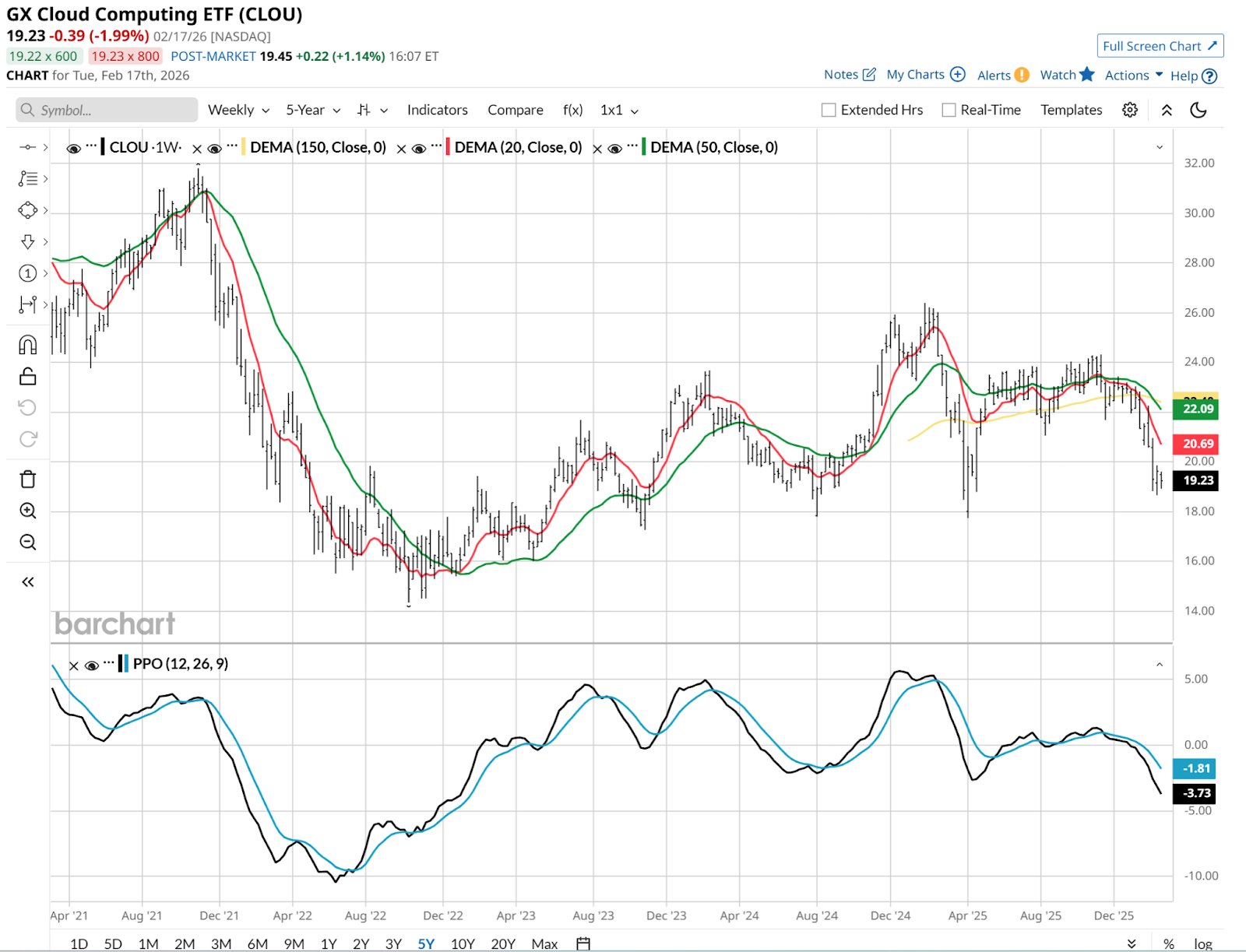Delete drawings with the trash icon
The height and width of the screenshot is (952, 1246).
point(27,479)
